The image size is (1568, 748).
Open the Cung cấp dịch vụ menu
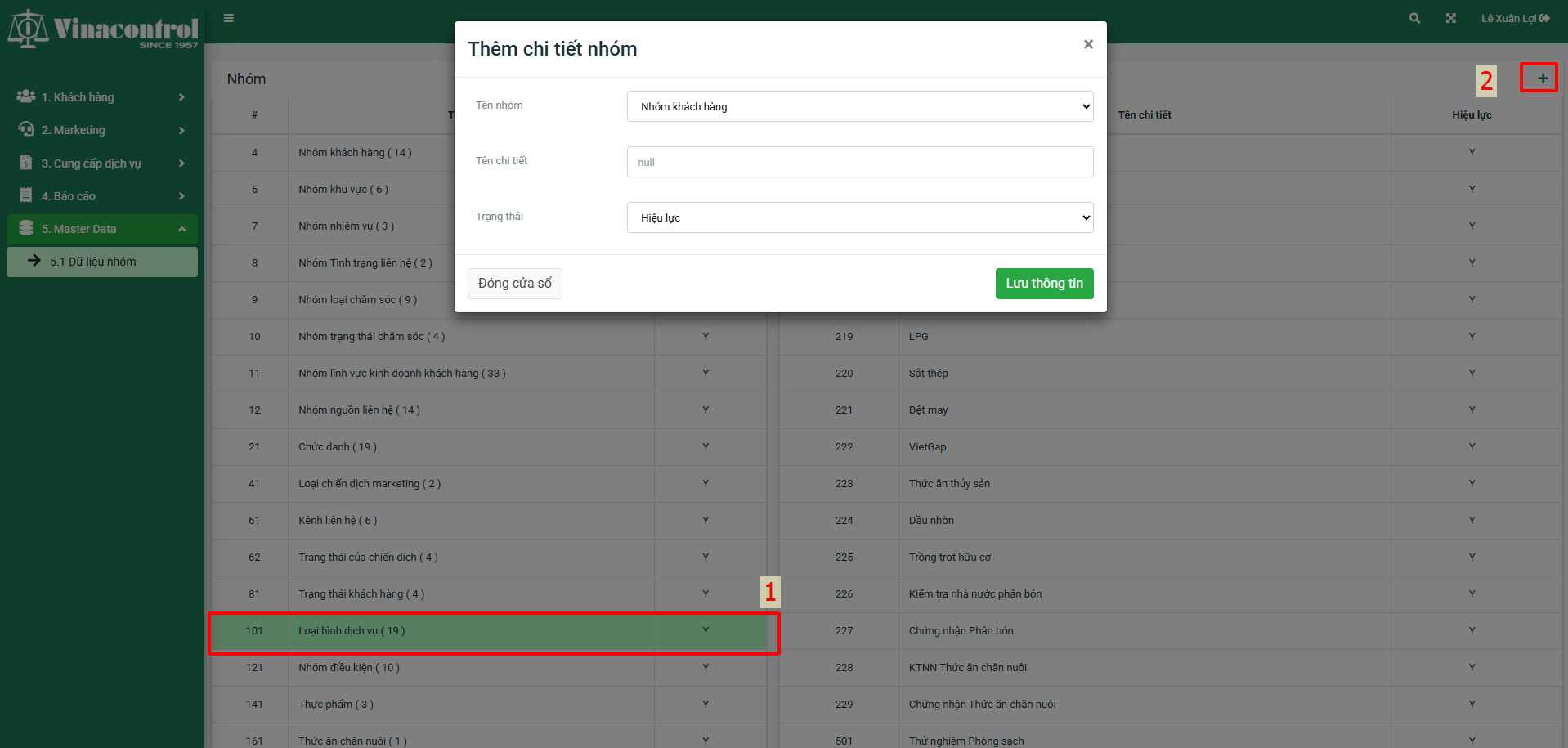(x=102, y=163)
